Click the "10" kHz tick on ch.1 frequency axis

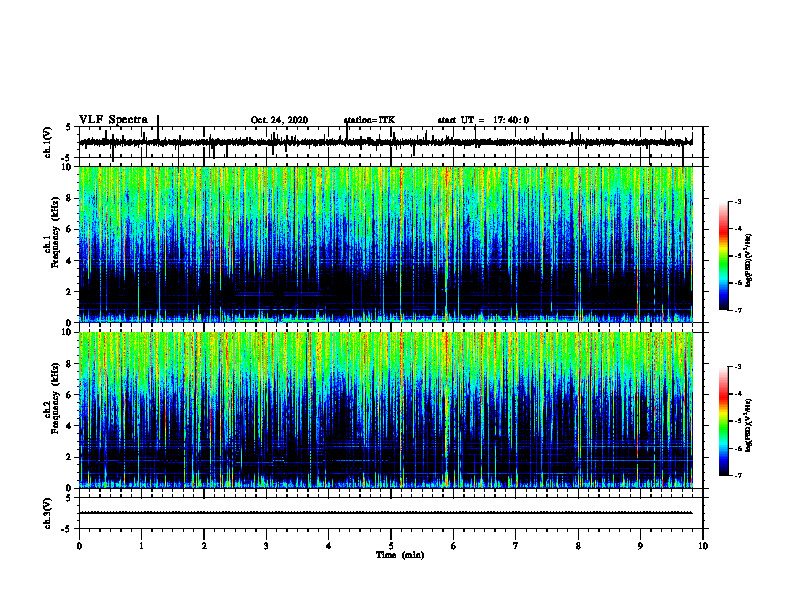[x=68, y=167]
